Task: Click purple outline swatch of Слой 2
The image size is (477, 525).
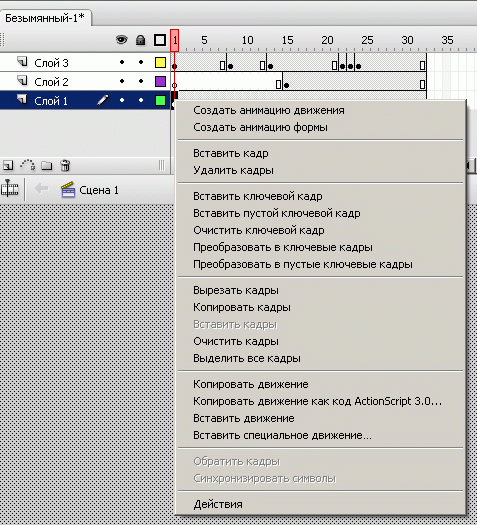Action: click(160, 81)
